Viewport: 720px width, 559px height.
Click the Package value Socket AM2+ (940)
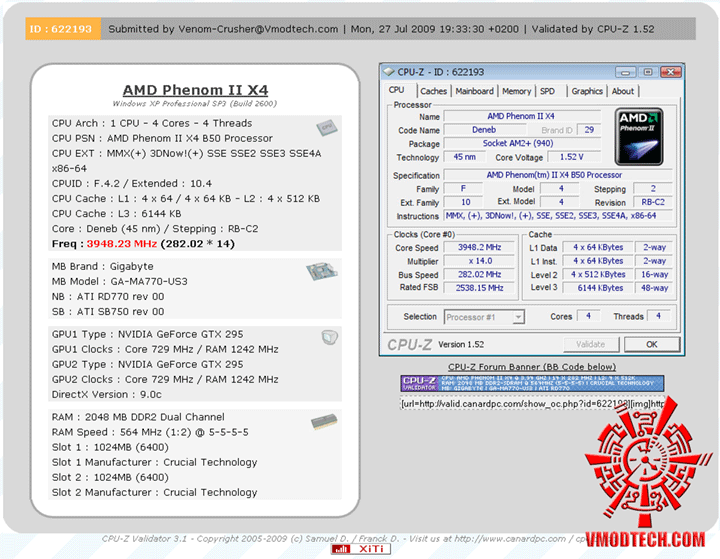(x=522, y=143)
